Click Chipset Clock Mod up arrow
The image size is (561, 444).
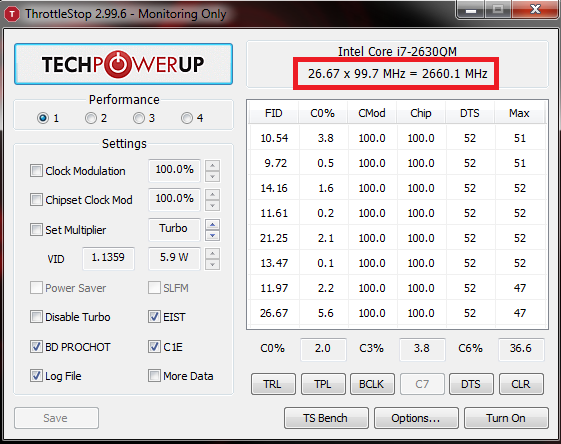213,195
